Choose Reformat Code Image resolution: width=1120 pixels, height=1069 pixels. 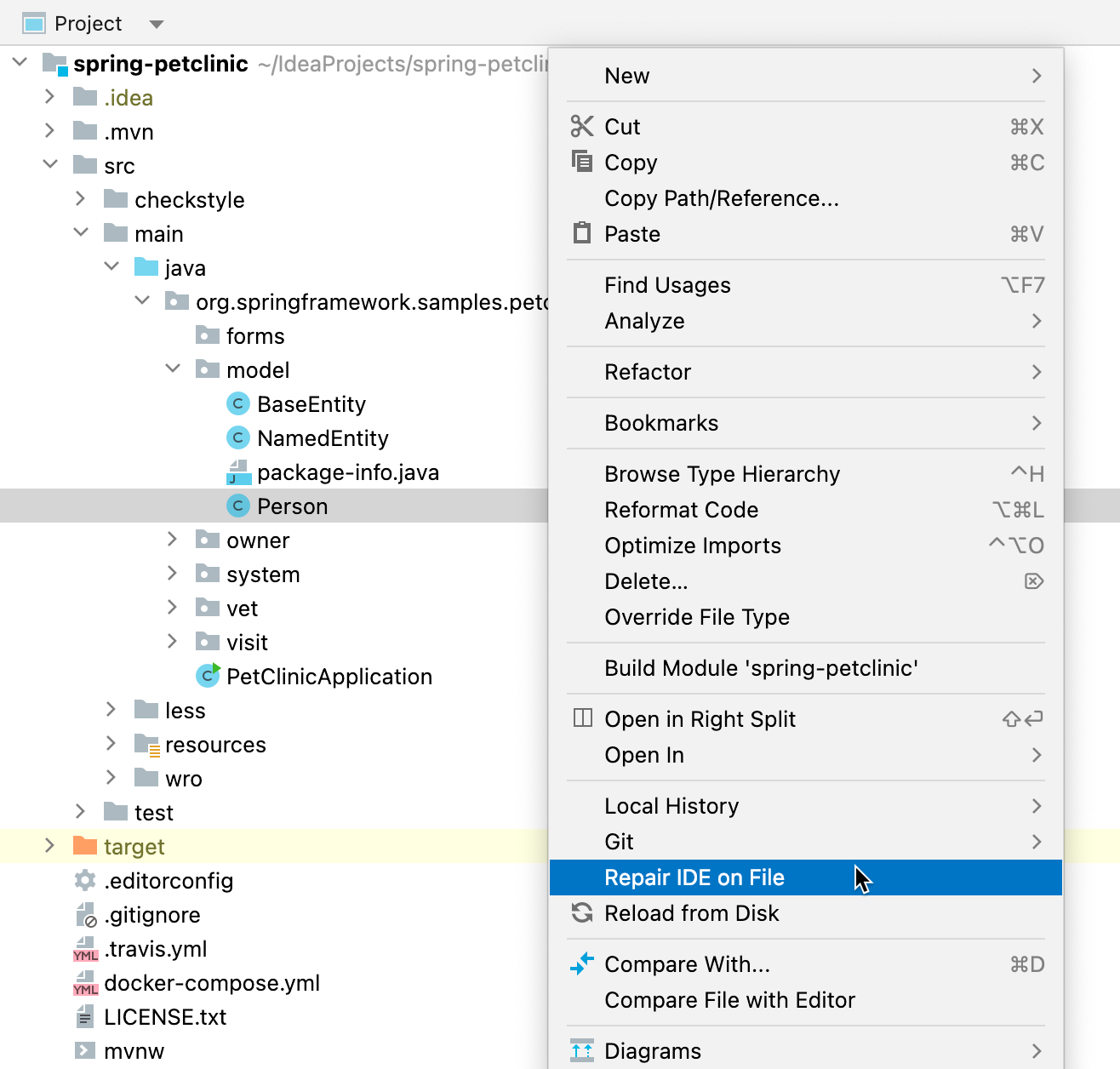(806, 510)
